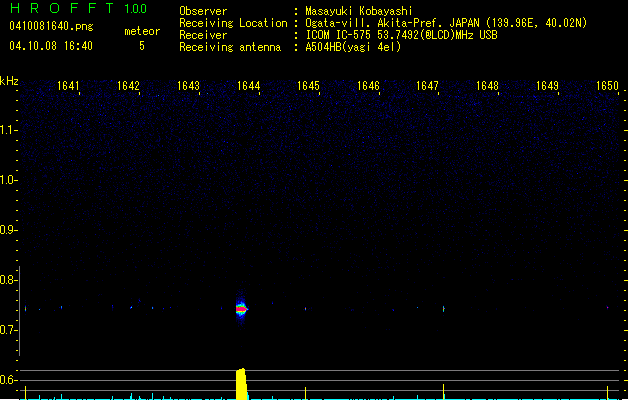The image size is (629, 400).
Task: Click the 1641 time axis label
Action: pyautogui.click(x=68, y=86)
